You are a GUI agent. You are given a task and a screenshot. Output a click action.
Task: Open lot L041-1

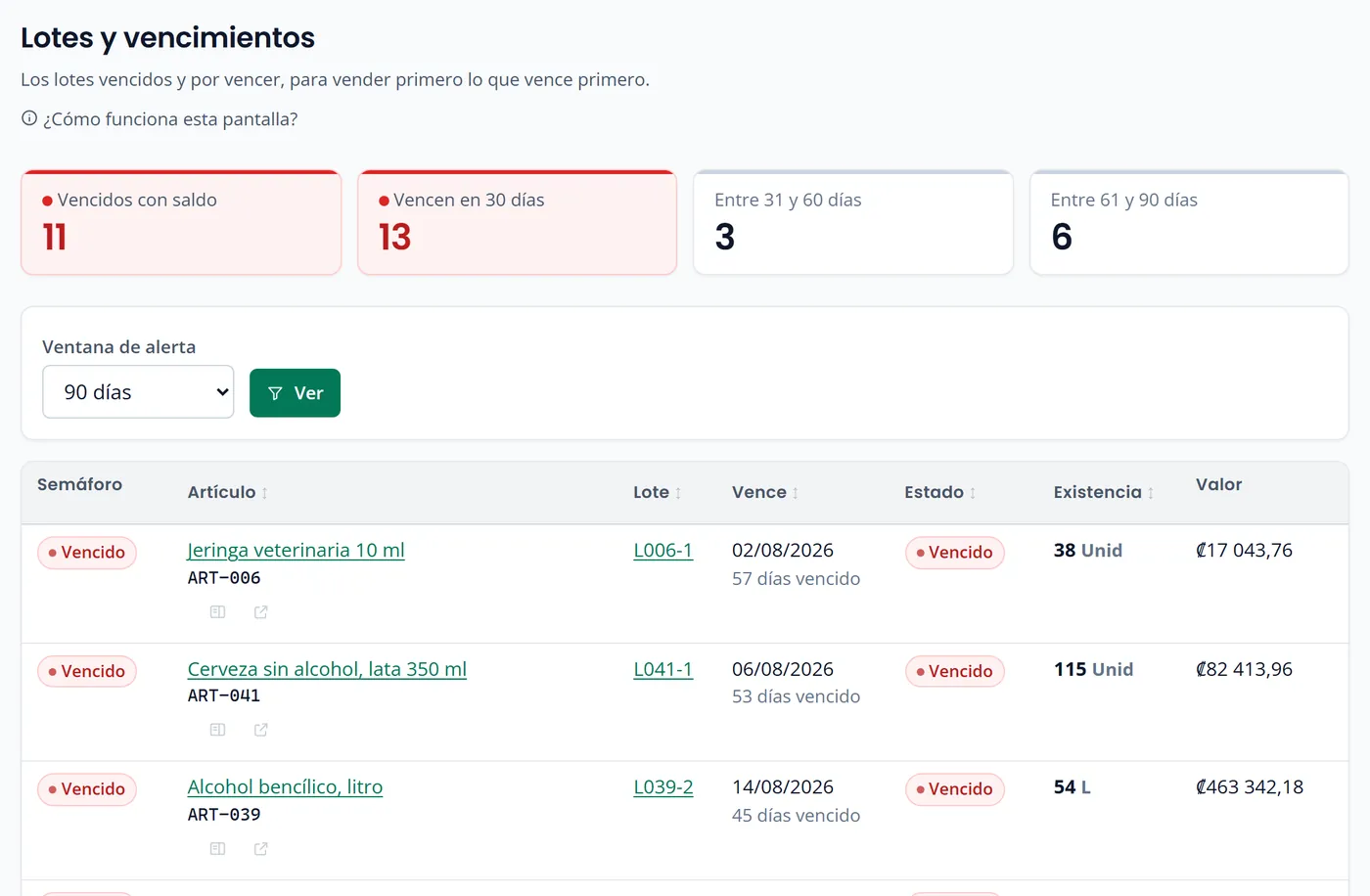pos(663,669)
